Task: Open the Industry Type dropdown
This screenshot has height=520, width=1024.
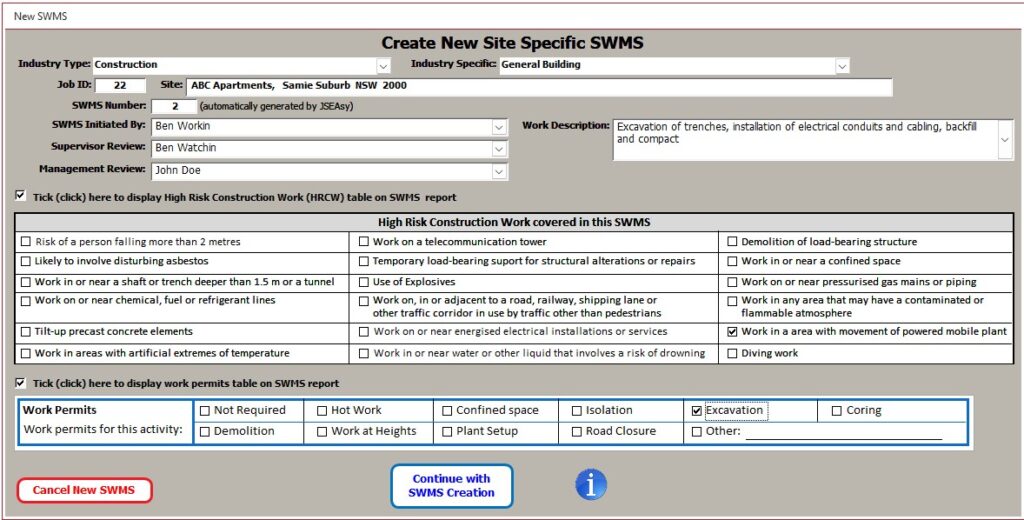Action: click(383, 65)
